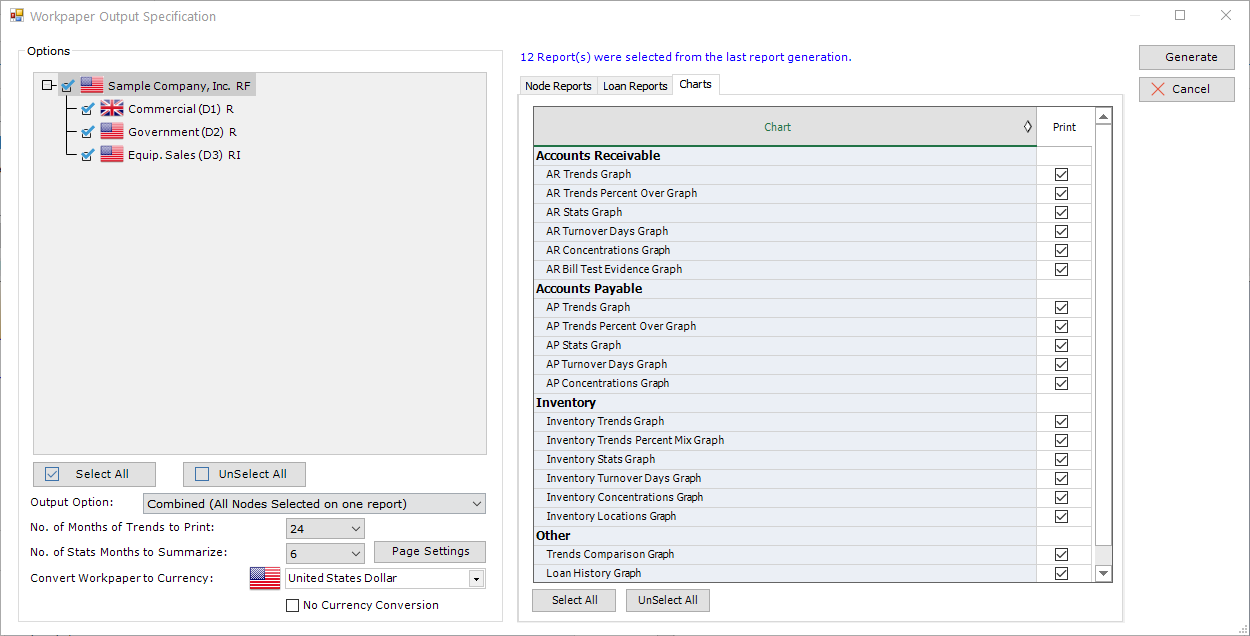Open the Output Option dropdown
The image size is (1250, 636).
[315, 504]
